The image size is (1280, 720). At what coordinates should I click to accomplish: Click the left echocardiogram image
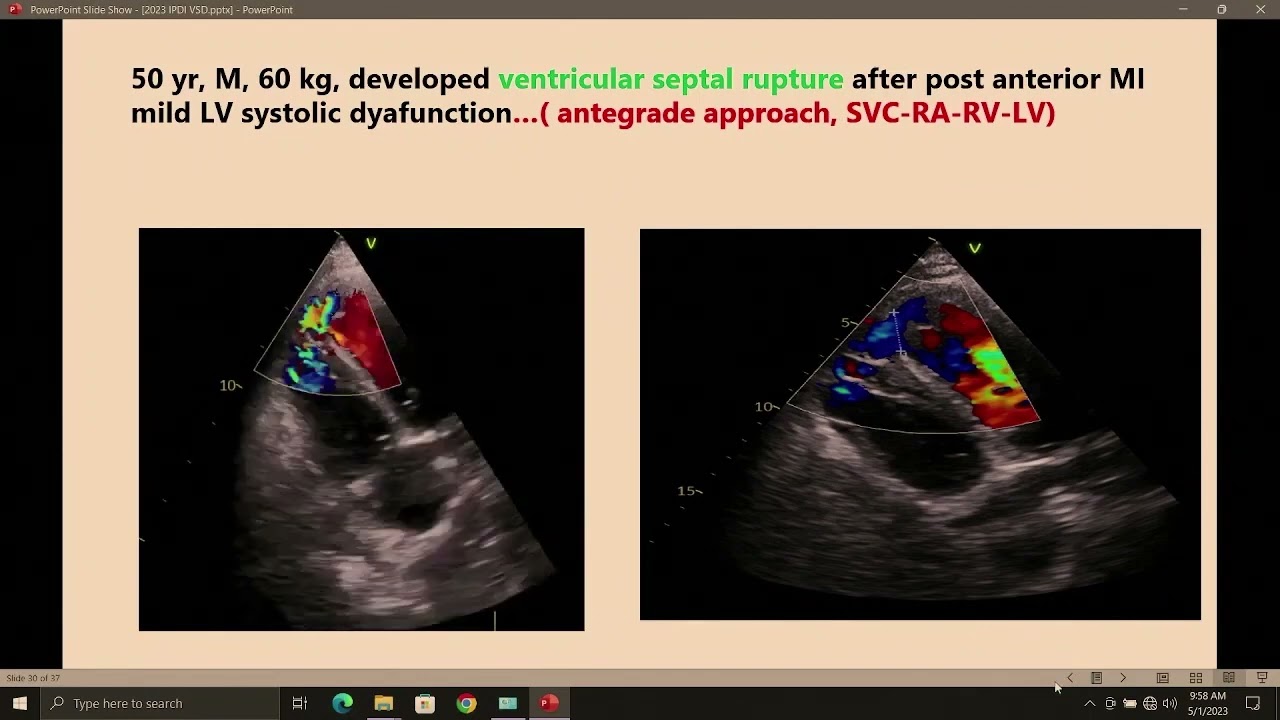[361, 429]
